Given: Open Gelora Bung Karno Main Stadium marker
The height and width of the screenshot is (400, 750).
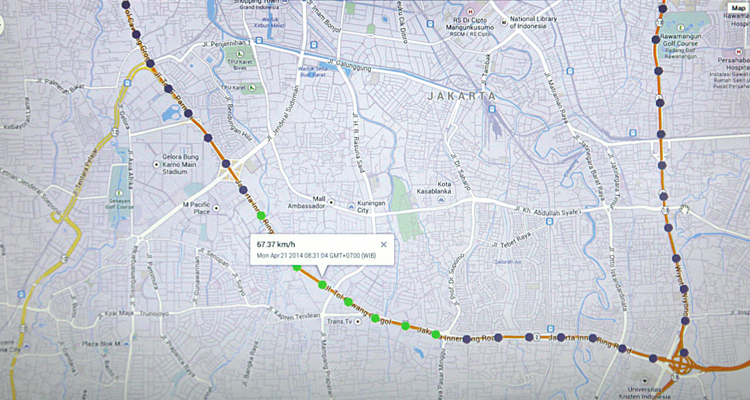Looking at the screenshot, I should (x=156, y=164).
